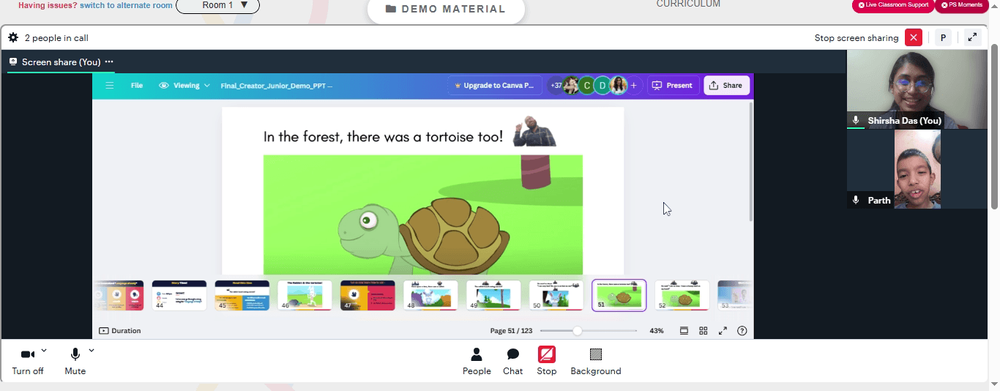Screen dimensions: 1000x391
Task: Expand the Viewing mode dropdown
Action: (x=185, y=85)
